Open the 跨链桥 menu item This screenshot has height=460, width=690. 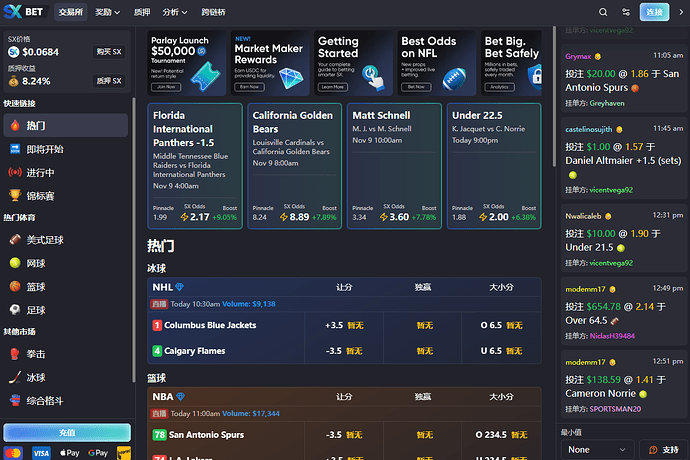[x=214, y=12]
